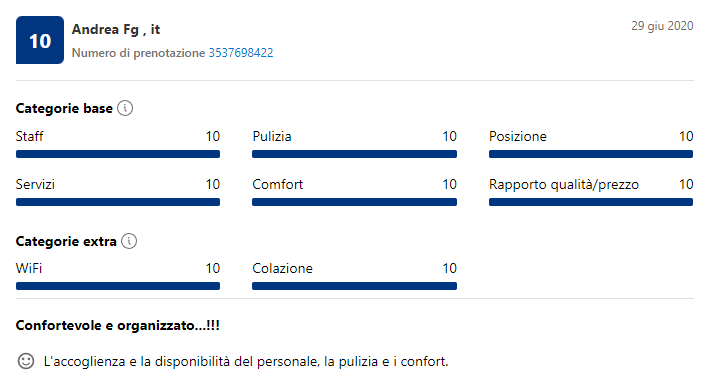This screenshot has height=373, width=711.
Task: Click the Categorie base heading
Action: point(64,108)
